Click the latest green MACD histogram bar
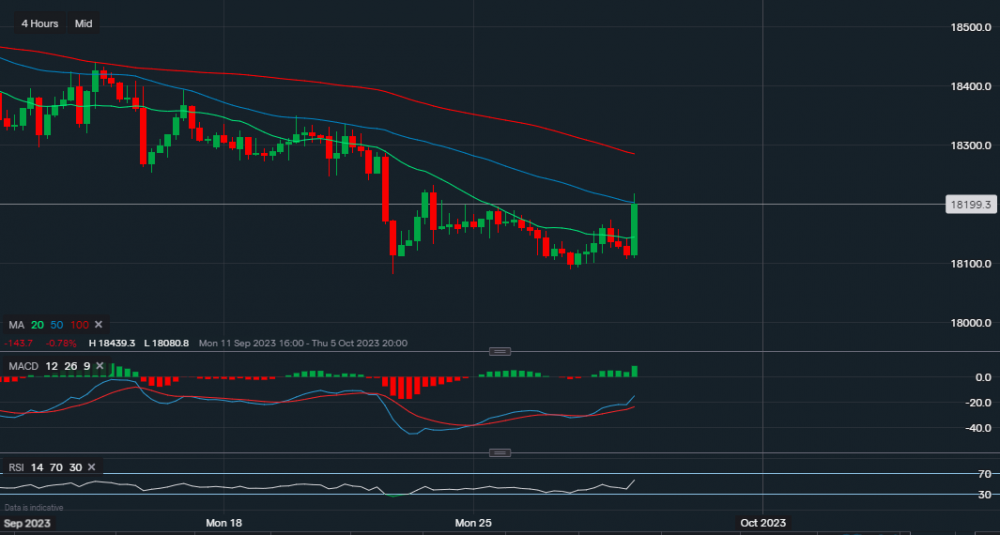The image size is (1000, 535). (x=635, y=371)
